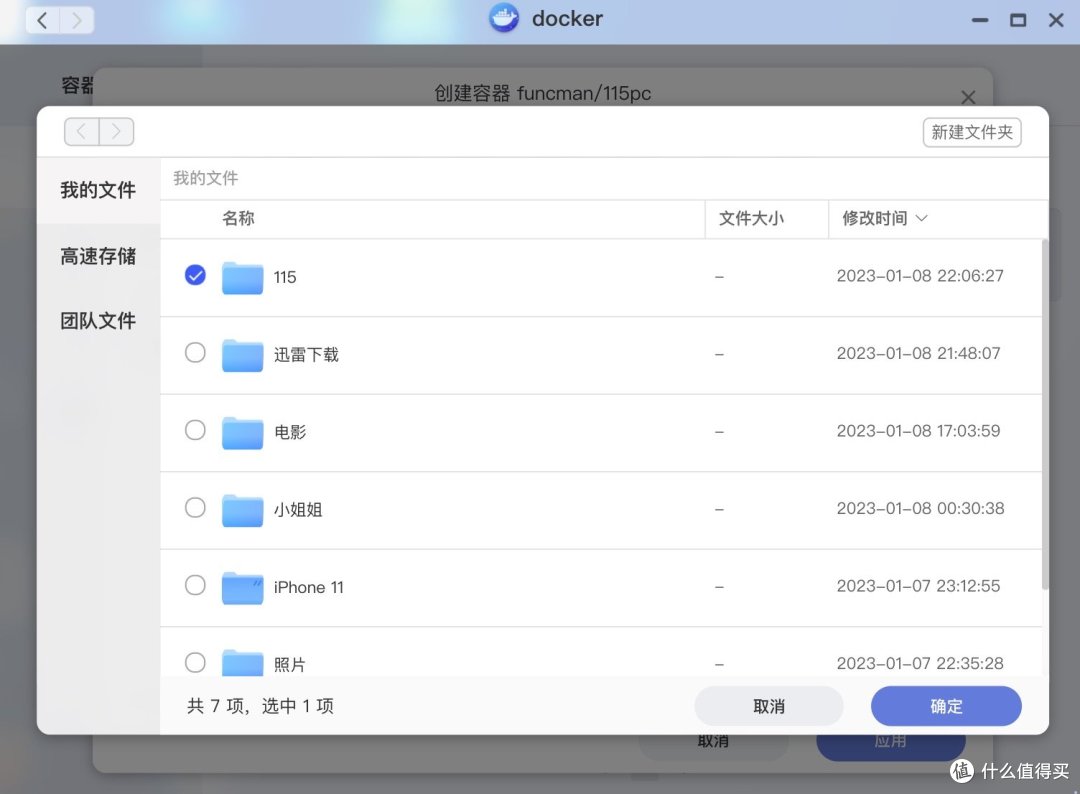The height and width of the screenshot is (794, 1080).
Task: Confirm selection with the 确定 button
Action: (x=945, y=706)
